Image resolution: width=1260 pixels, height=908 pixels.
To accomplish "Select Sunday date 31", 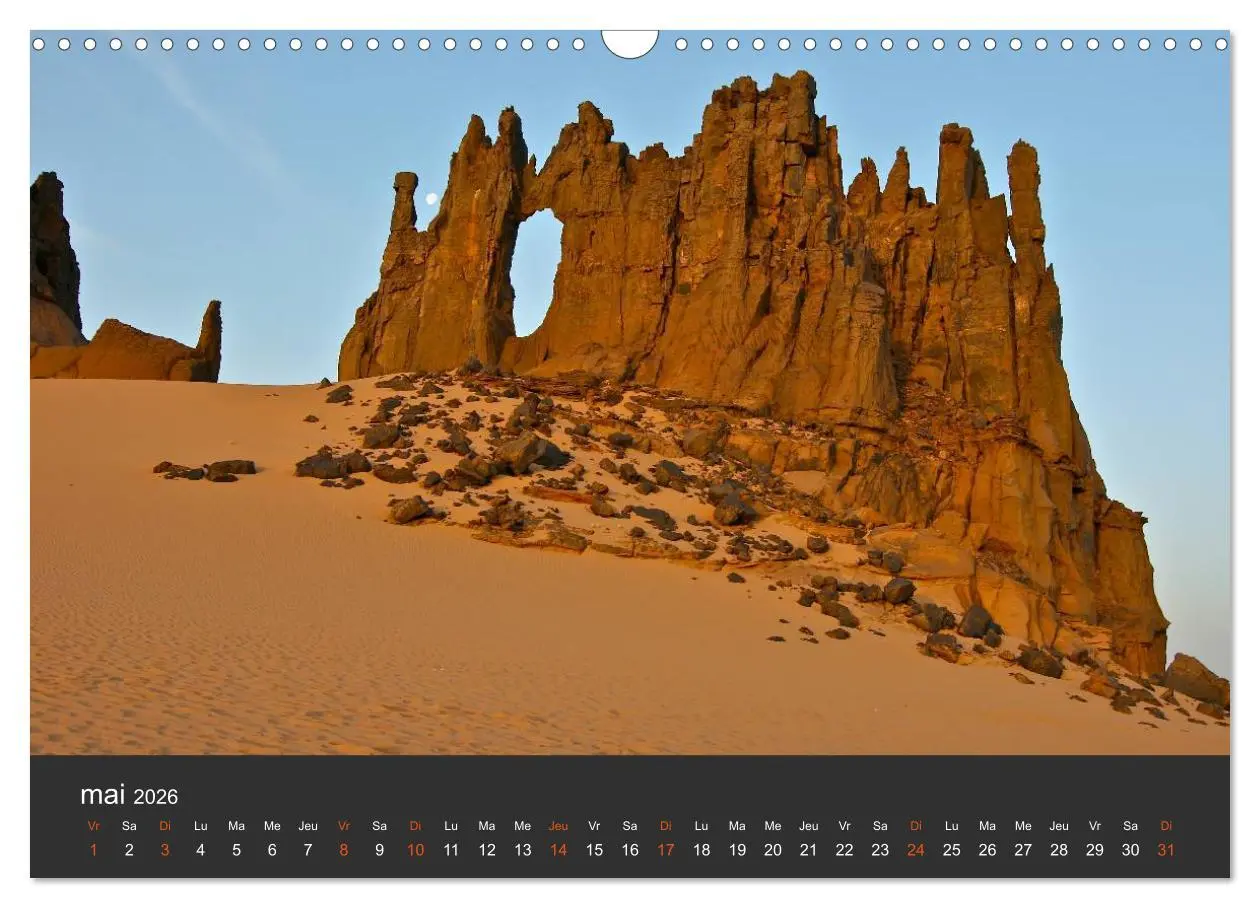I will tap(1166, 850).
